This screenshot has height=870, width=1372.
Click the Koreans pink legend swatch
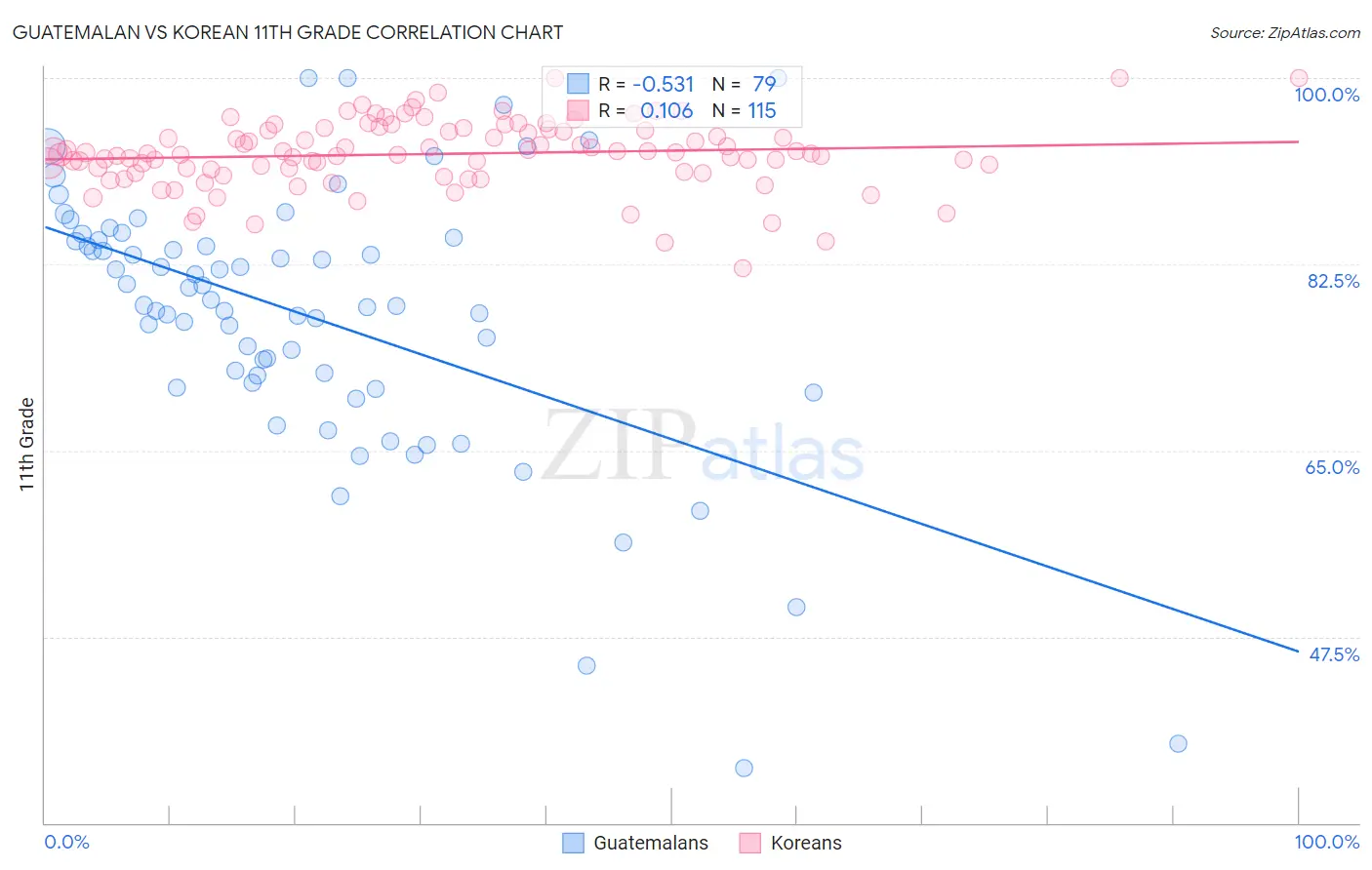tap(749, 843)
